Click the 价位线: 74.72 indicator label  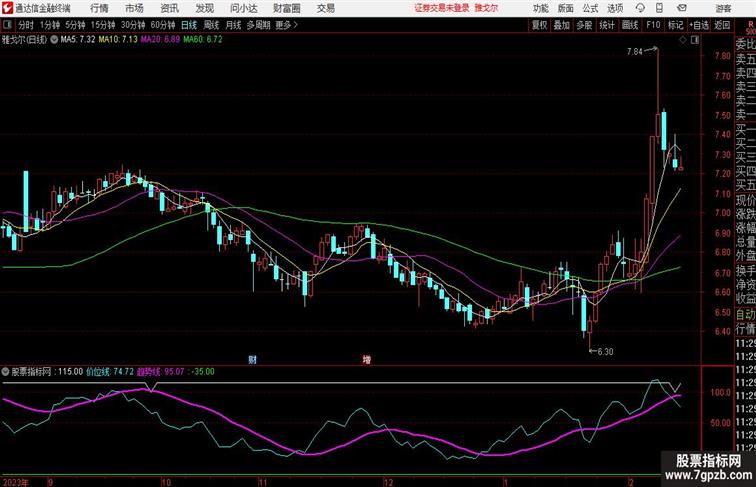[x=110, y=372]
